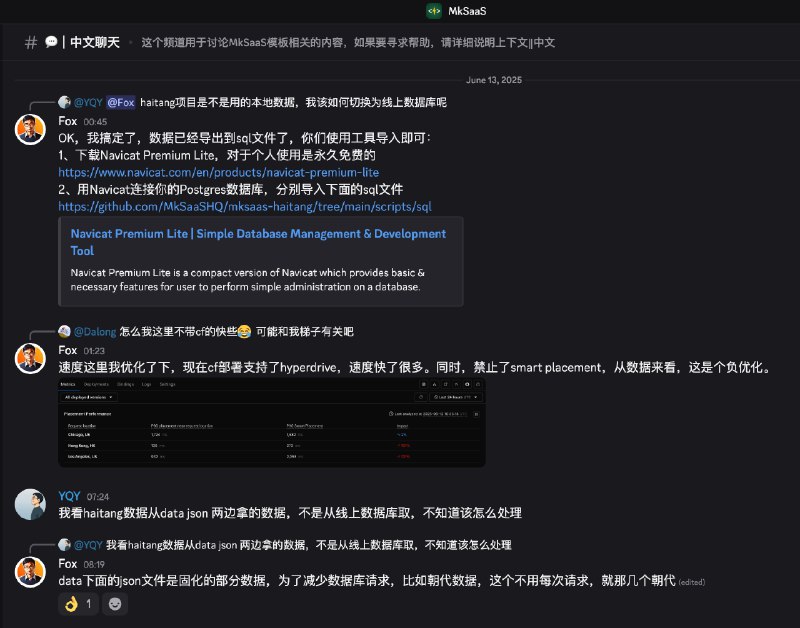
Task: Click the OK hand reaction with count 1
Action: pyautogui.click(x=78, y=604)
